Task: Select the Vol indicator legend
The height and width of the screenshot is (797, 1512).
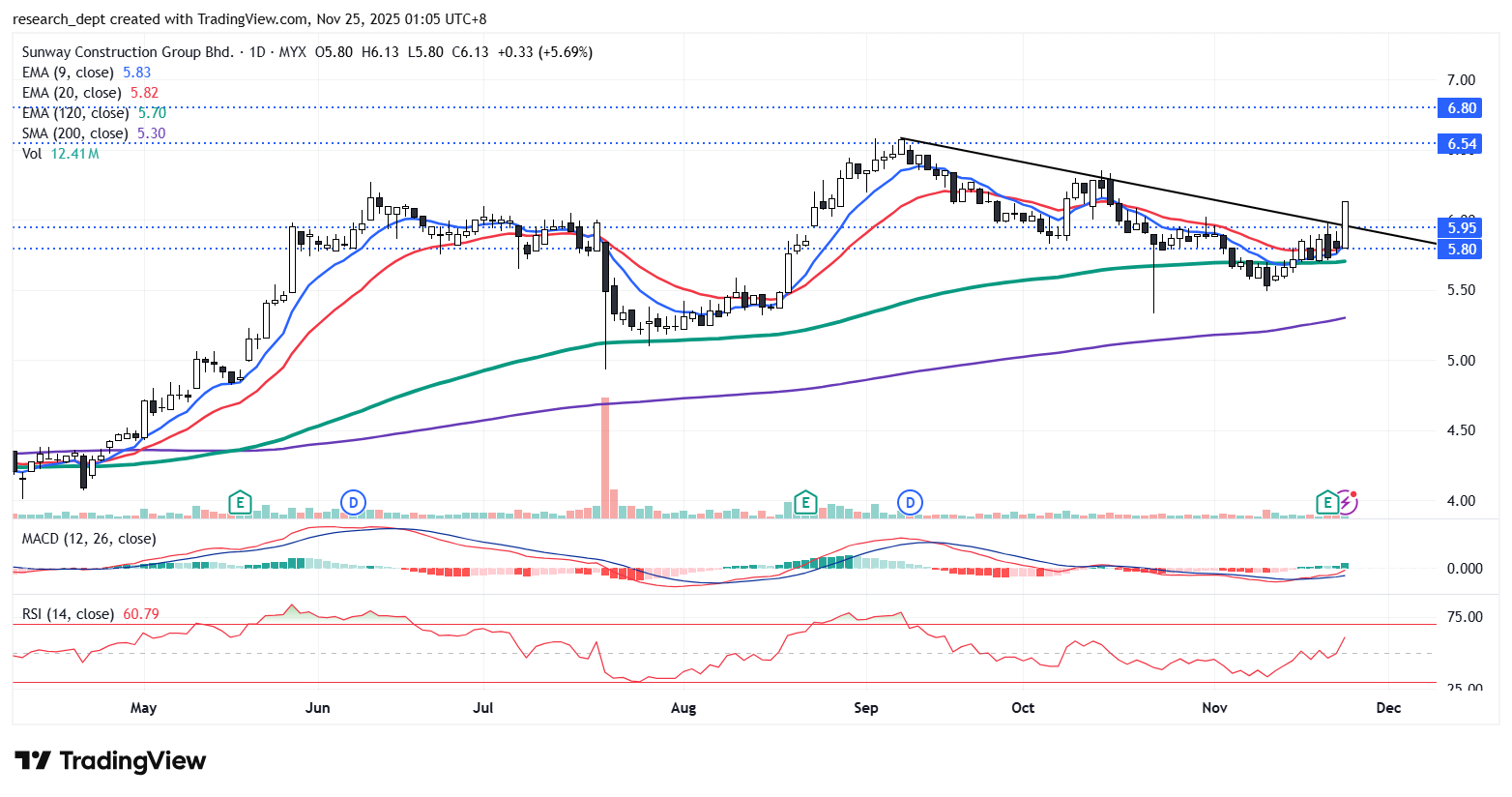Action: pyautogui.click(x=32, y=154)
